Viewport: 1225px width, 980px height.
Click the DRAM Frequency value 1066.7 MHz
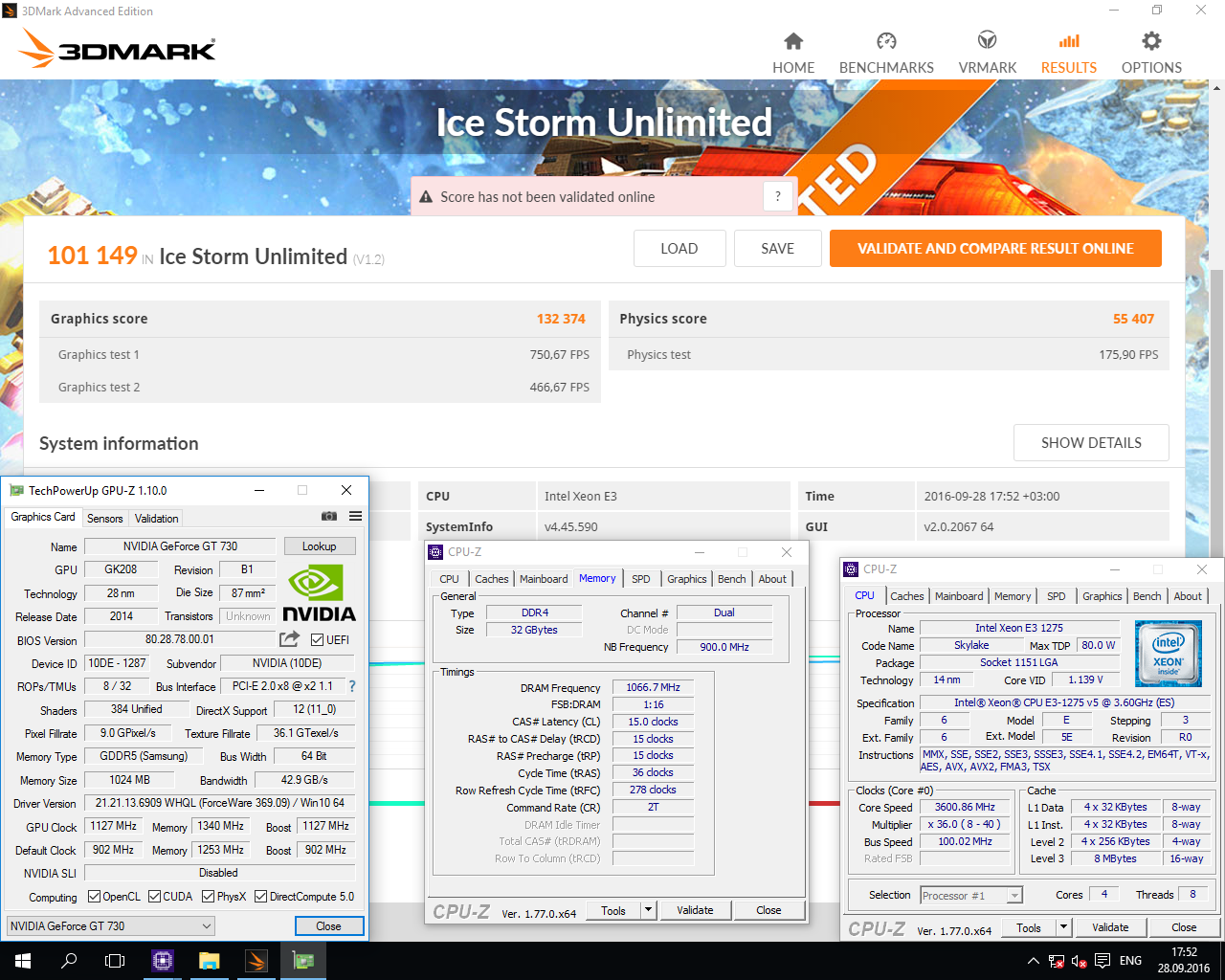[653, 687]
